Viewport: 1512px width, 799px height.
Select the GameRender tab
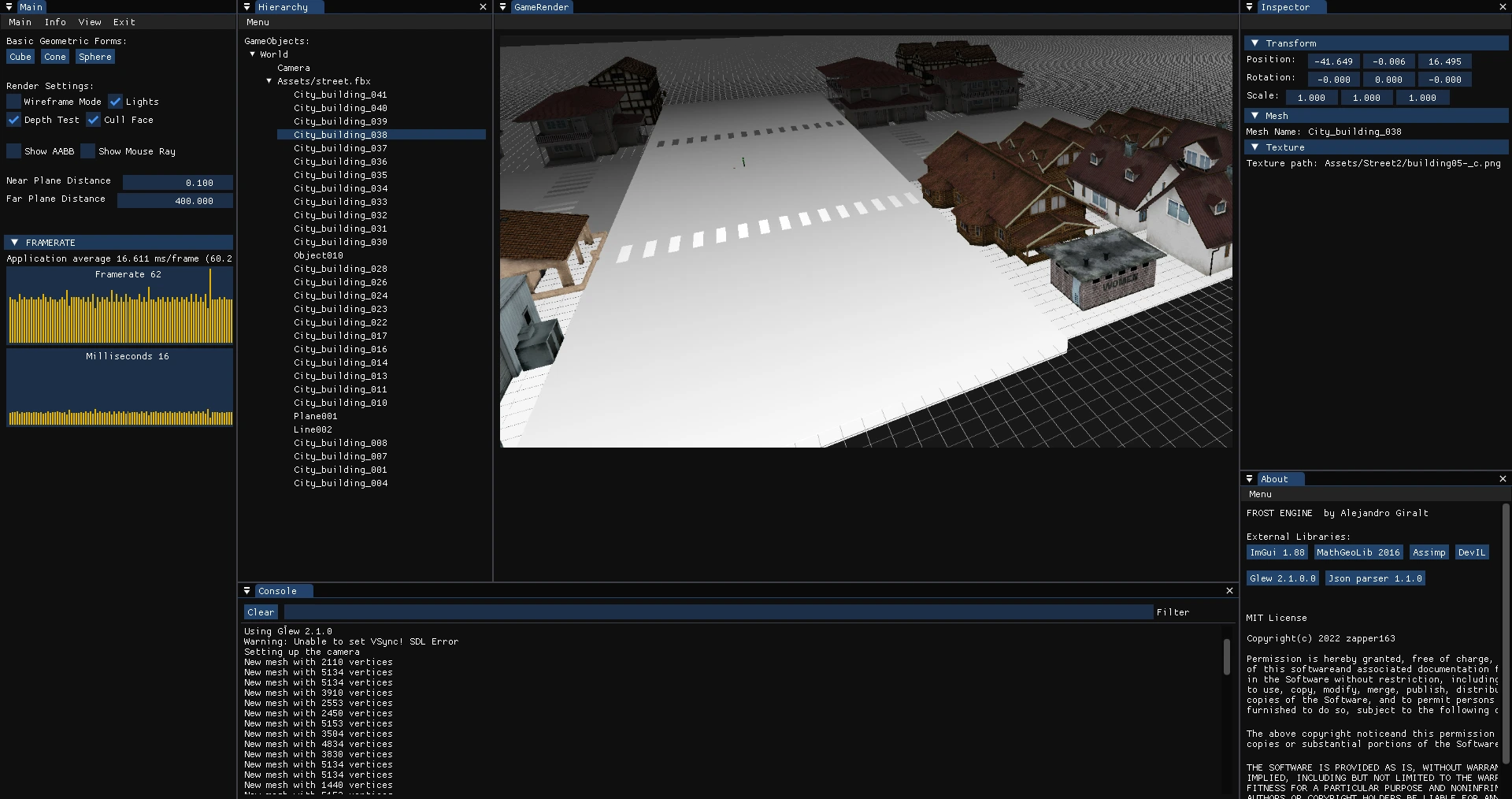(x=540, y=7)
